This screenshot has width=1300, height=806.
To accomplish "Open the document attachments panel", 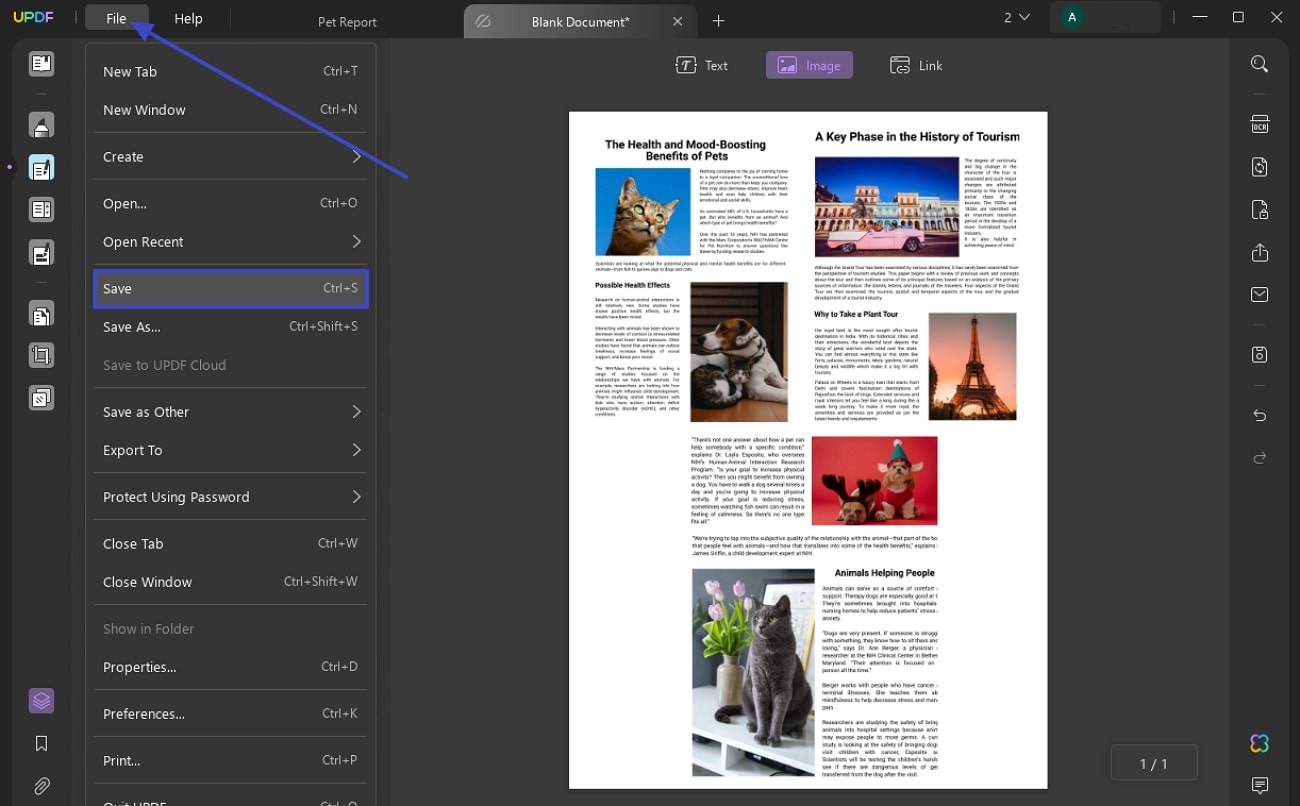I will (41, 786).
